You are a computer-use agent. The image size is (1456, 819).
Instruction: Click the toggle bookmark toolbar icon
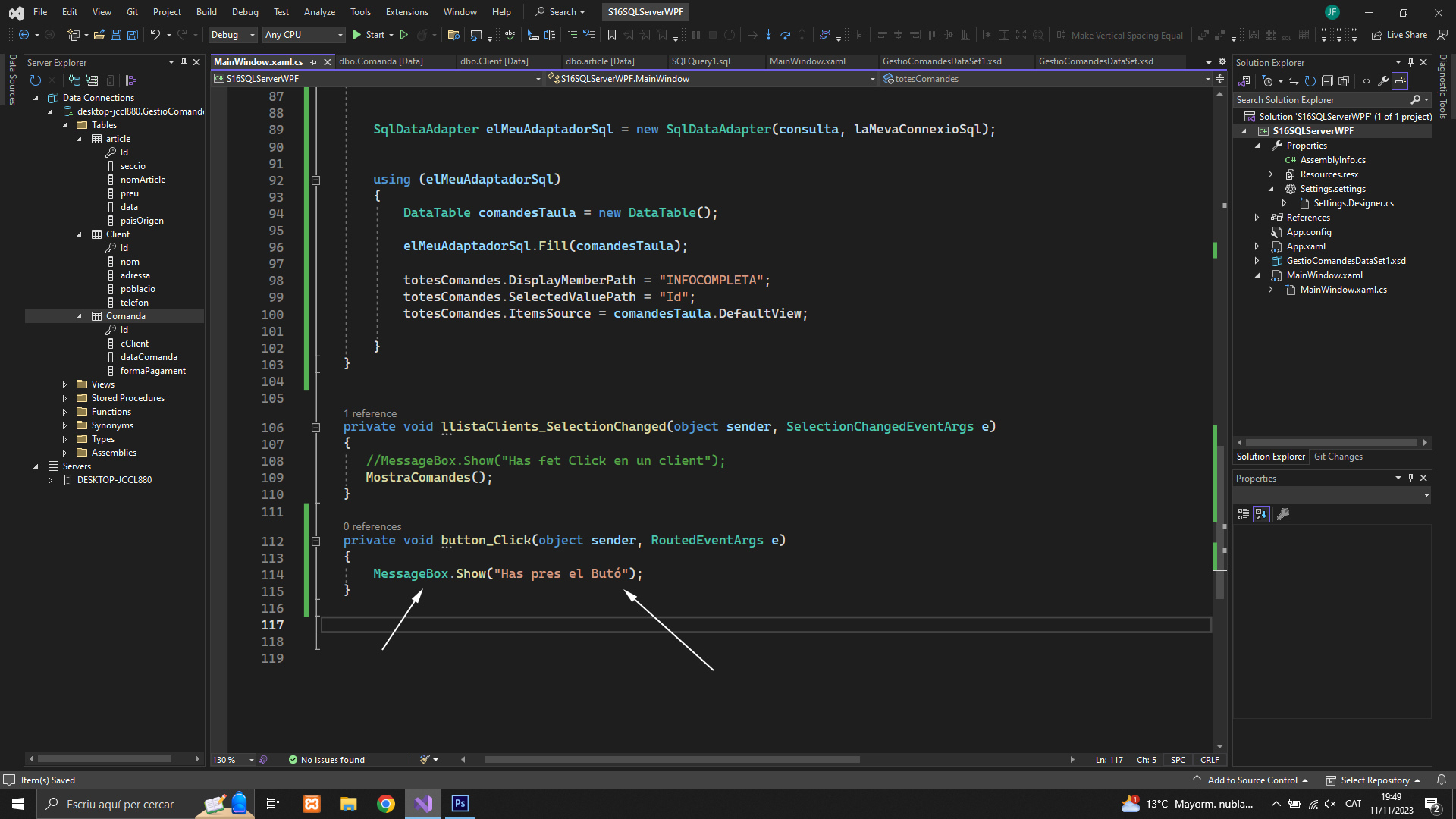(611, 35)
